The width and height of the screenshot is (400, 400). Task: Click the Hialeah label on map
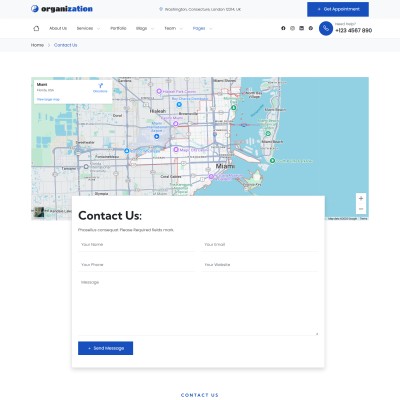point(157,111)
